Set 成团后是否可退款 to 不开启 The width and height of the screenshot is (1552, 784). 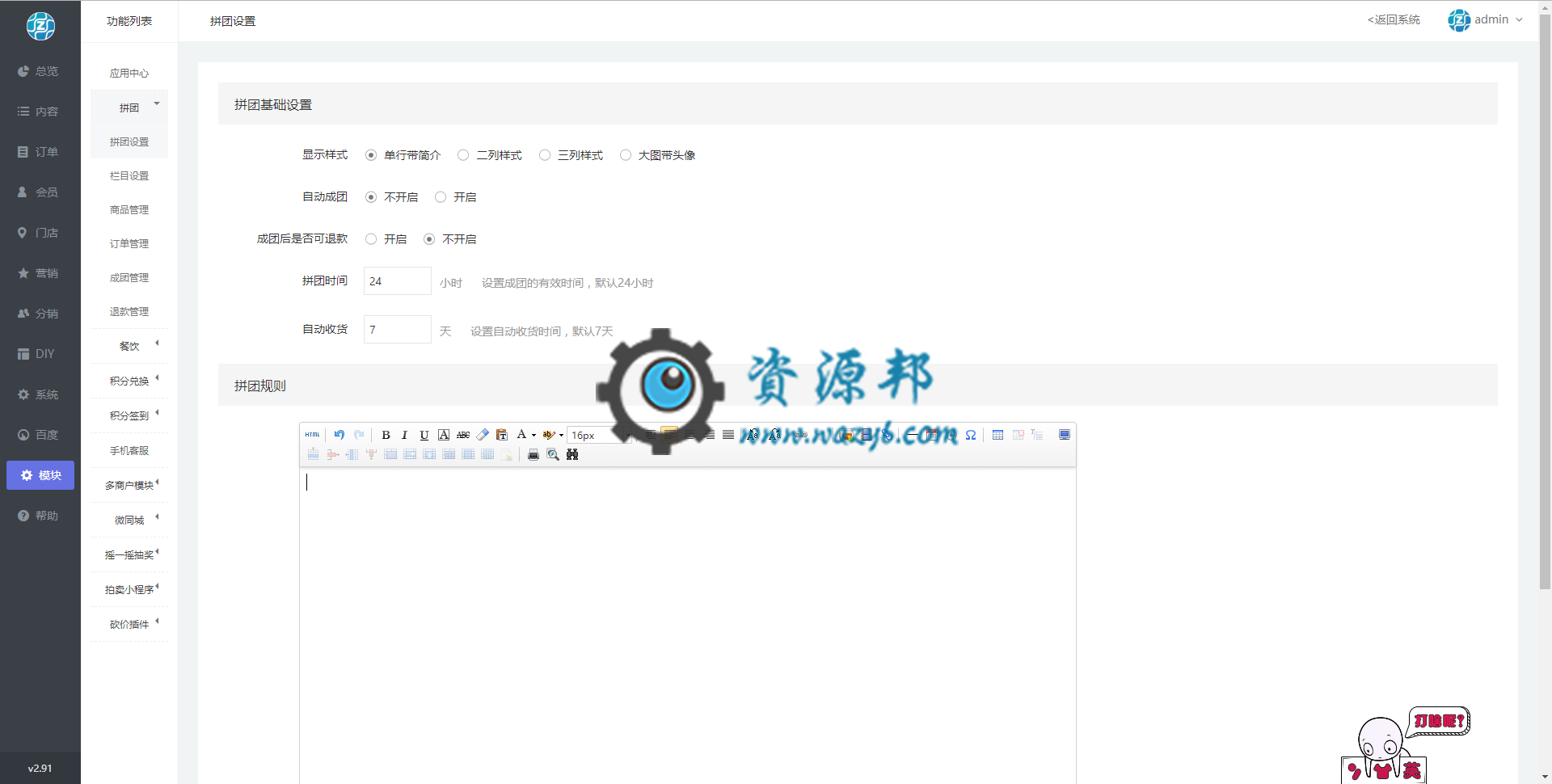tap(429, 239)
